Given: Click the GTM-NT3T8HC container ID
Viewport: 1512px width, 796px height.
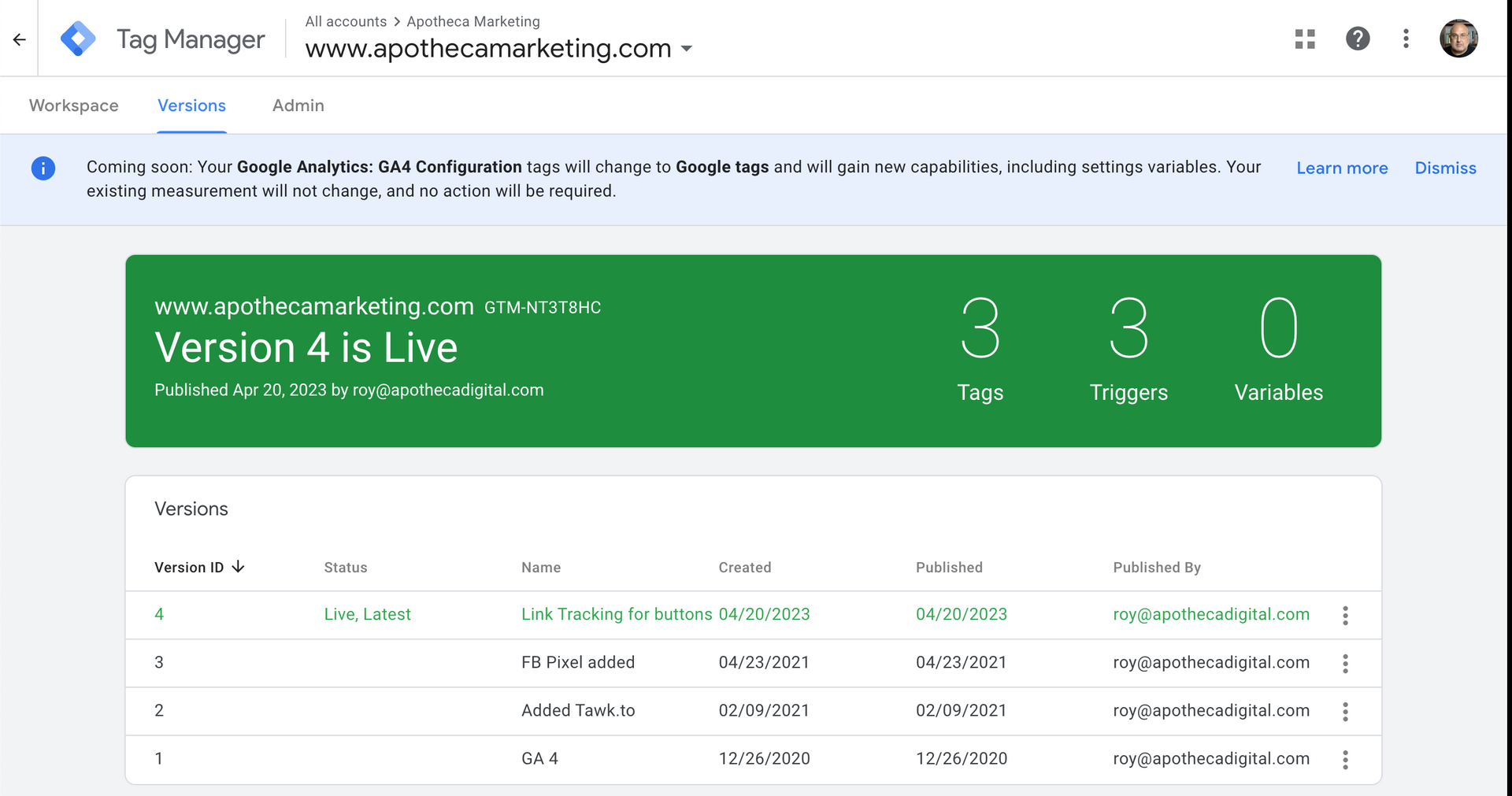Looking at the screenshot, I should (543, 308).
